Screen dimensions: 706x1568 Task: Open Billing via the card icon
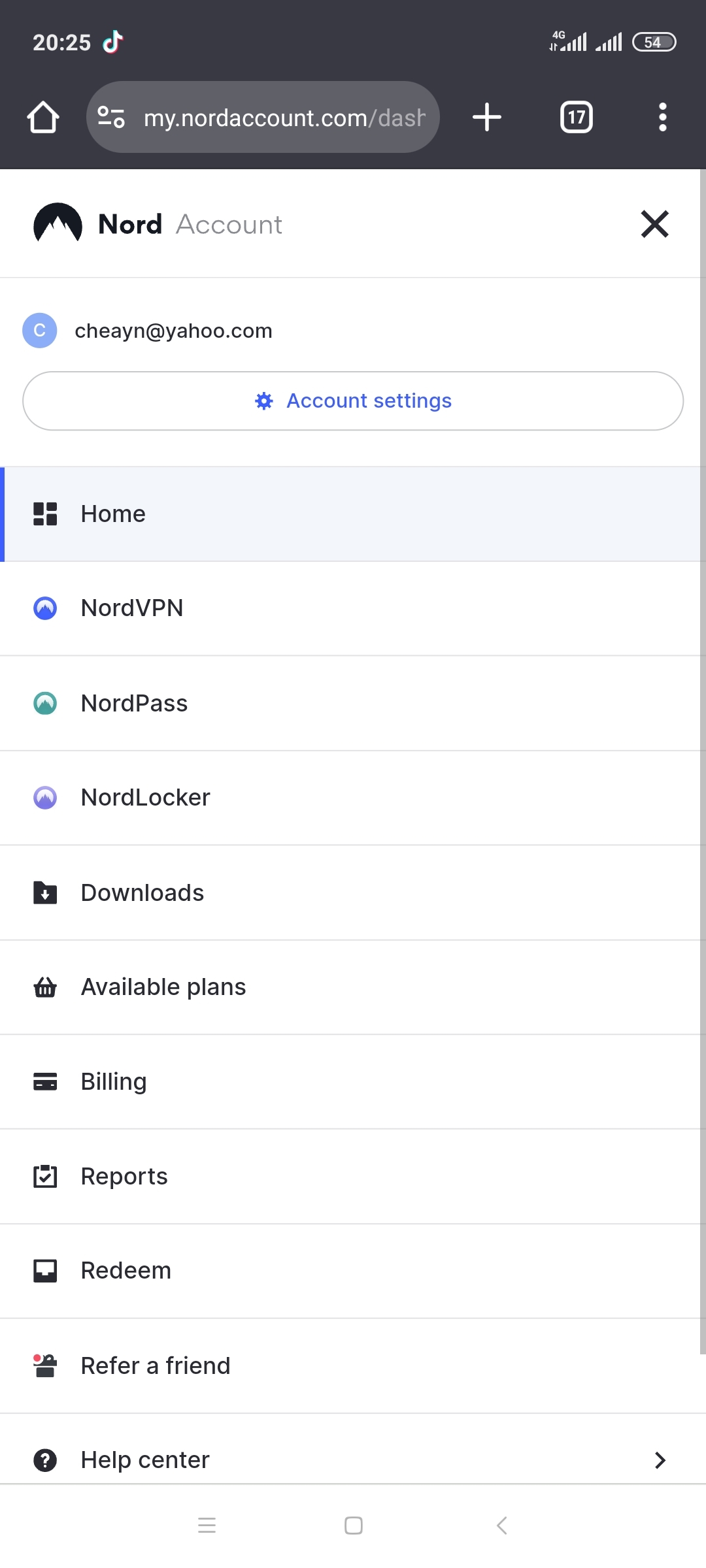click(45, 1082)
